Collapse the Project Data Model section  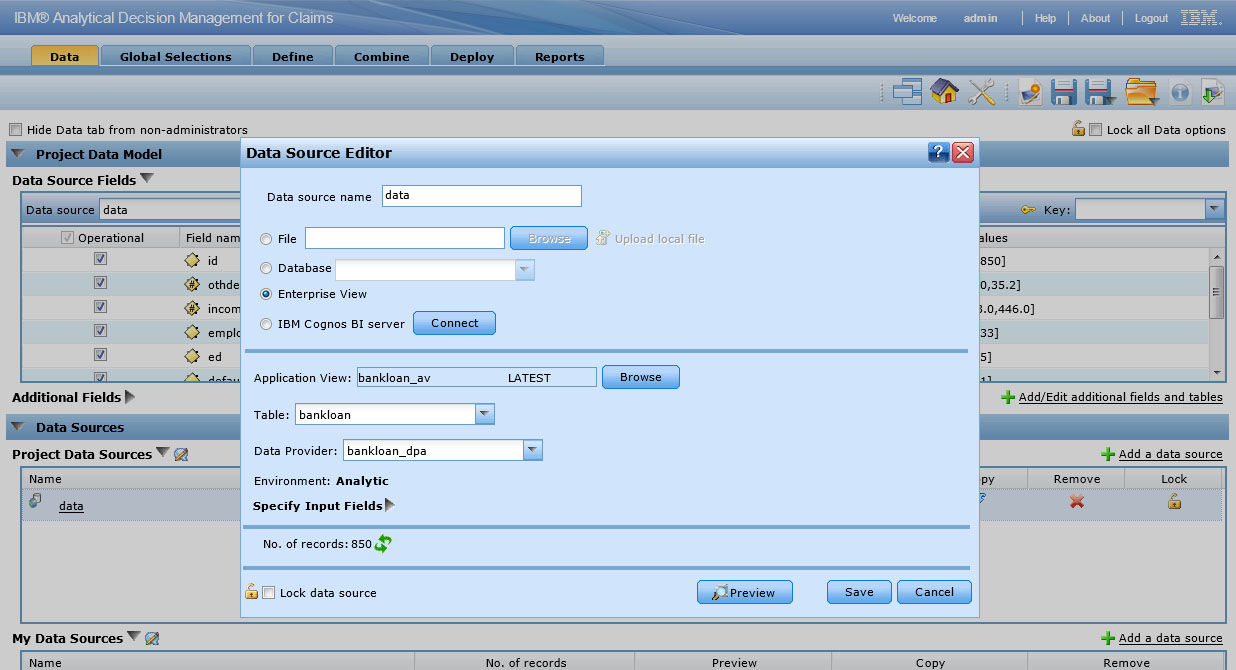pos(18,154)
